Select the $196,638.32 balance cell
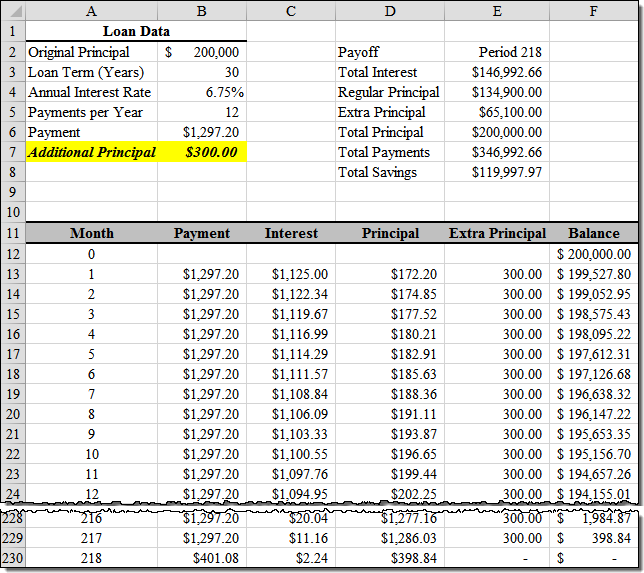 point(593,394)
